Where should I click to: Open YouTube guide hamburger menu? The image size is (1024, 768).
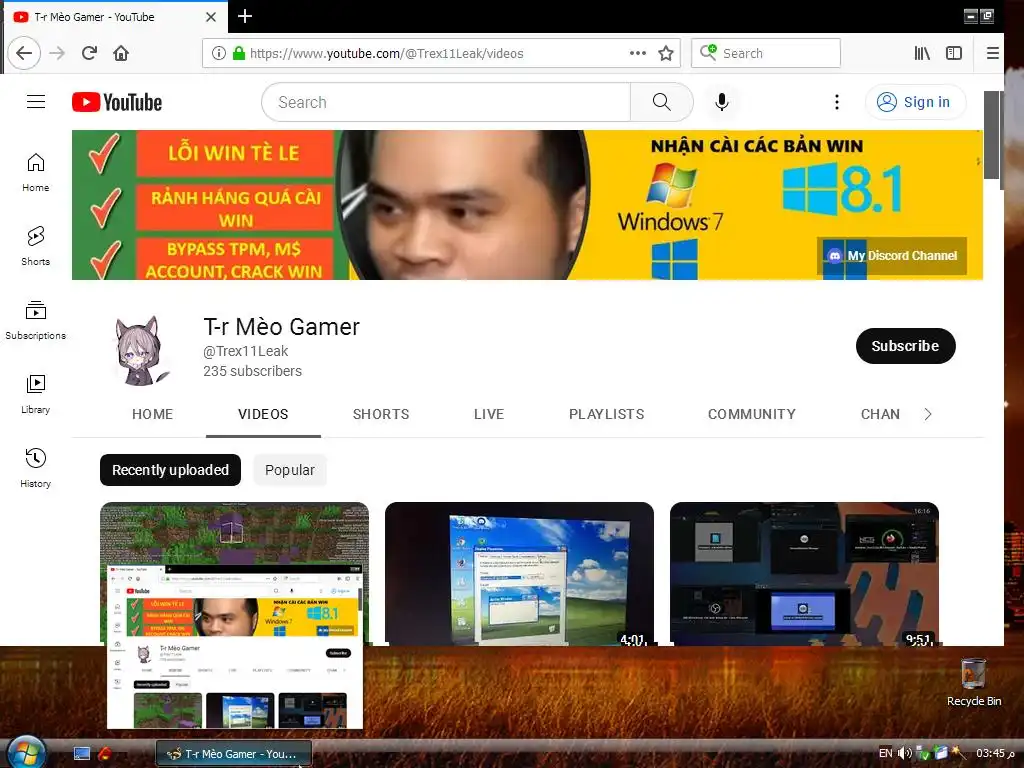tap(36, 102)
